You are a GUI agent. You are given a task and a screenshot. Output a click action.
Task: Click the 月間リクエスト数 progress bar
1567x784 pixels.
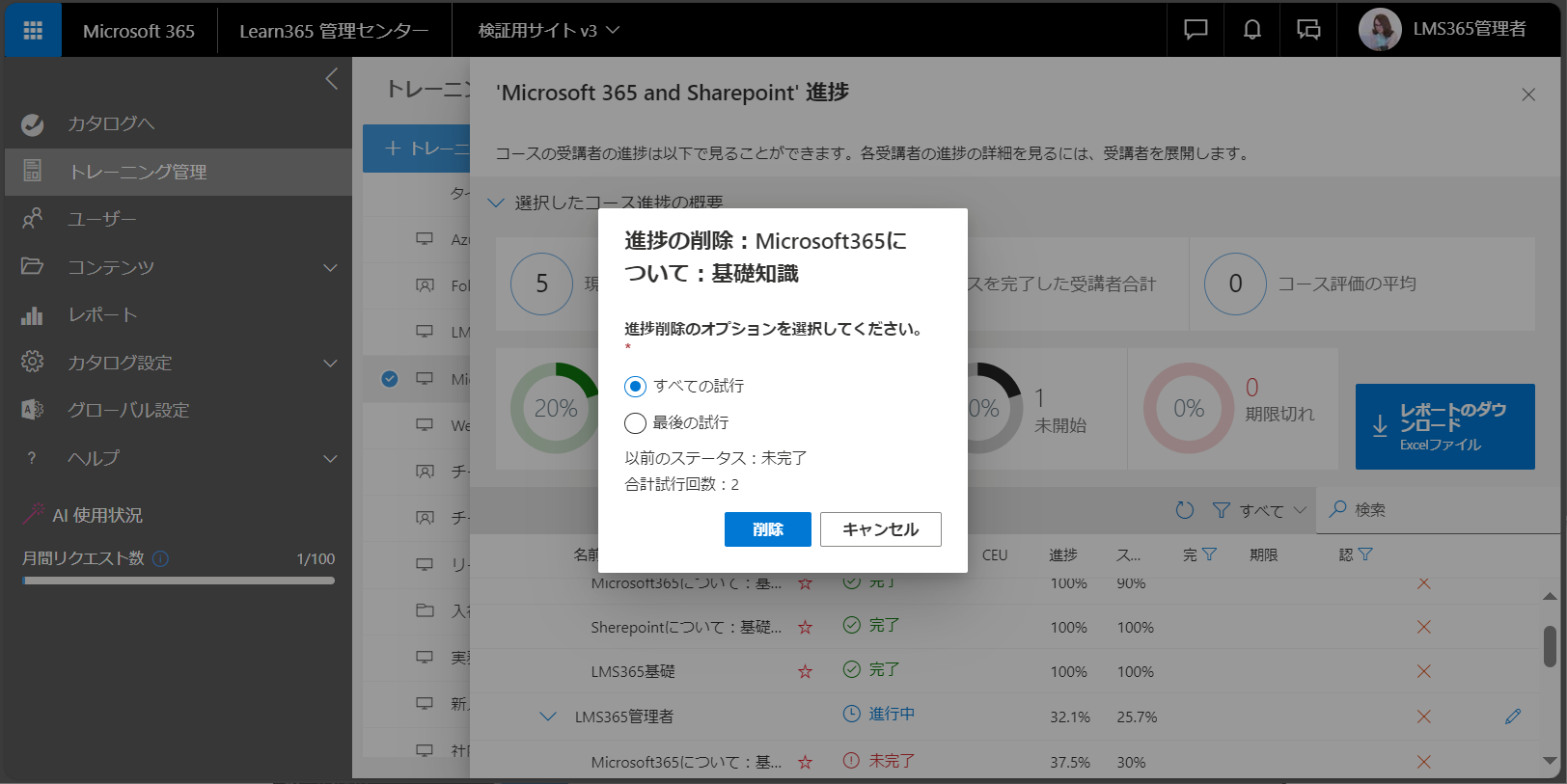(x=179, y=581)
